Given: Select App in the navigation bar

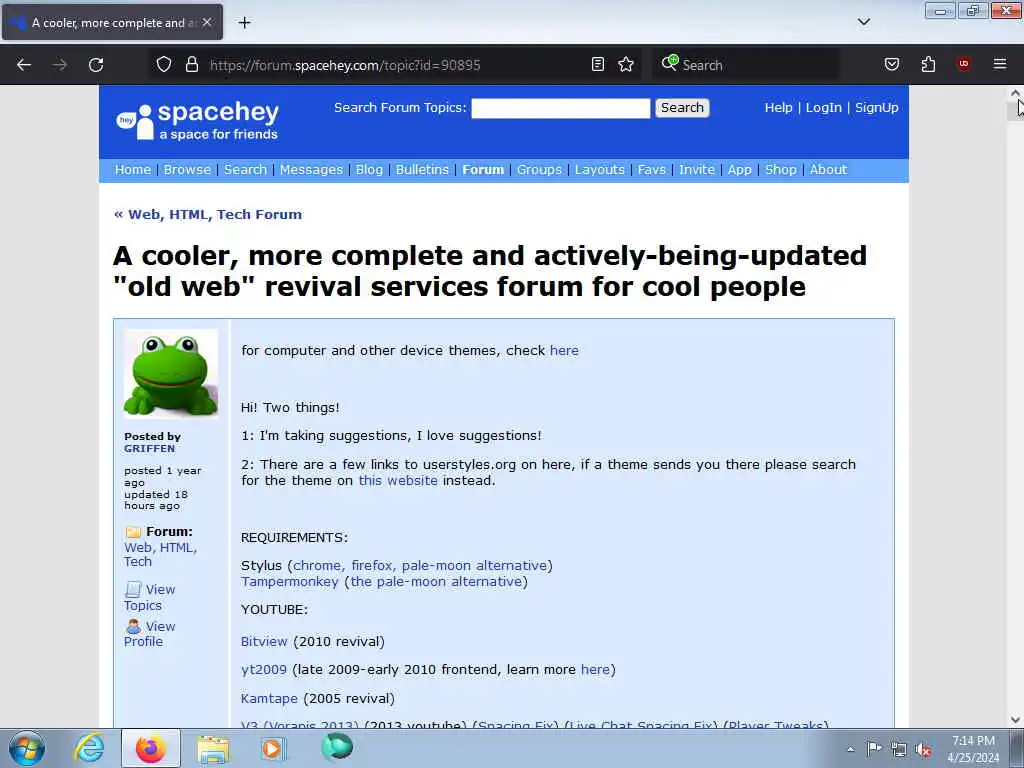Looking at the screenshot, I should tap(739, 170).
